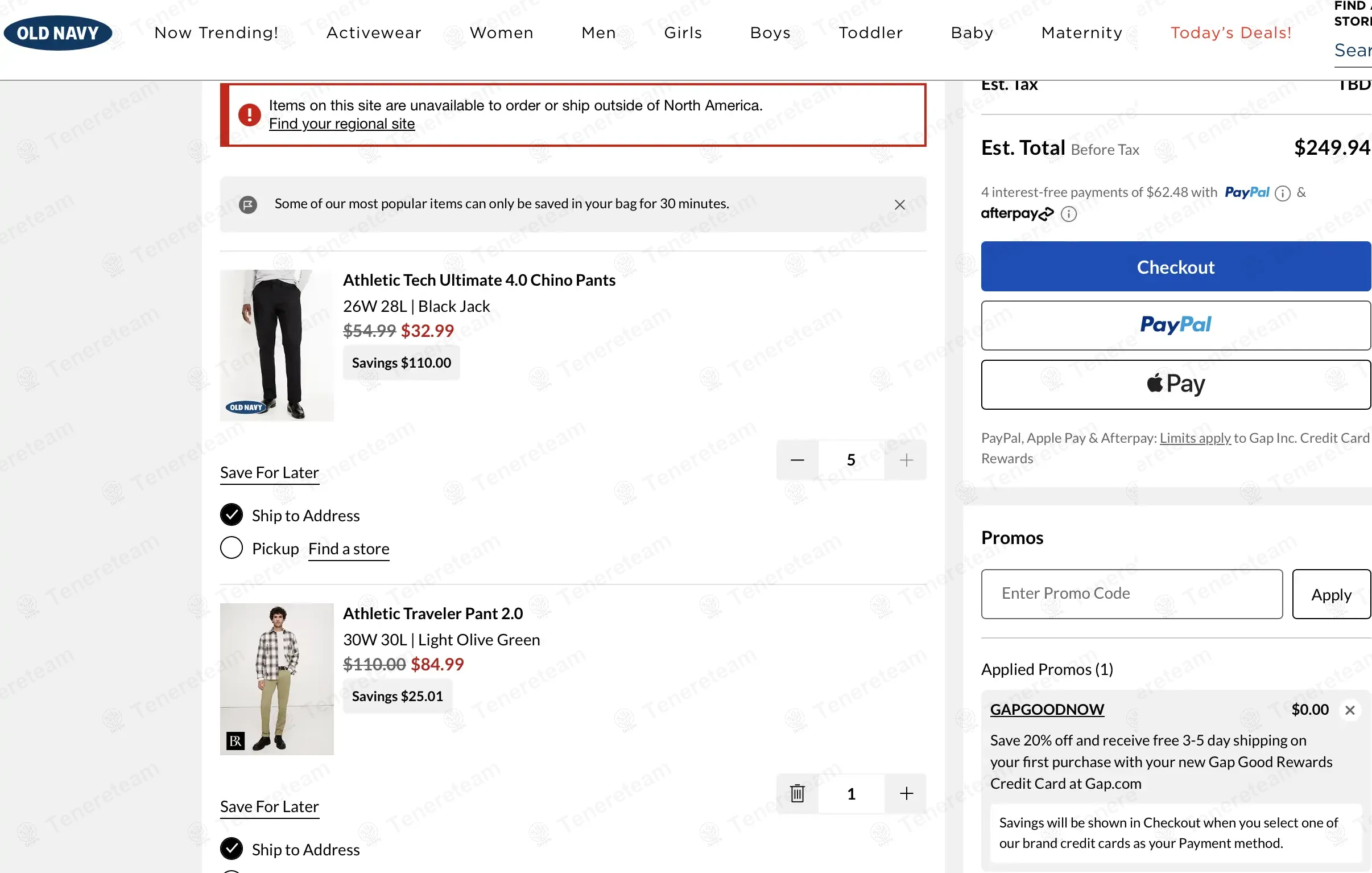This screenshot has width=1372, height=873.
Task: Save Athletic Traveler Pant for later
Action: pyautogui.click(x=270, y=807)
